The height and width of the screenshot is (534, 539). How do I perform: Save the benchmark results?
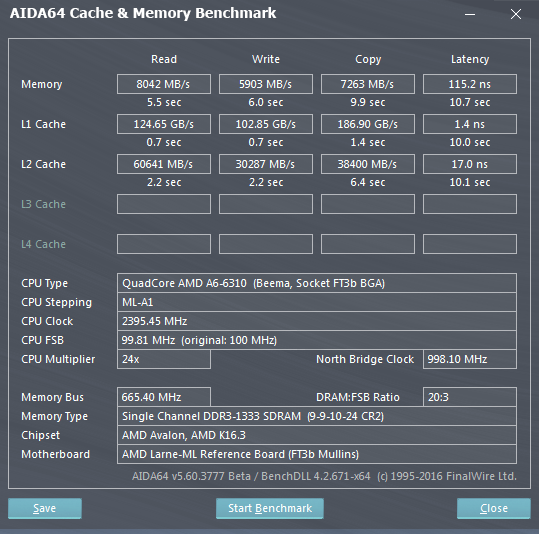pyautogui.click(x=45, y=508)
